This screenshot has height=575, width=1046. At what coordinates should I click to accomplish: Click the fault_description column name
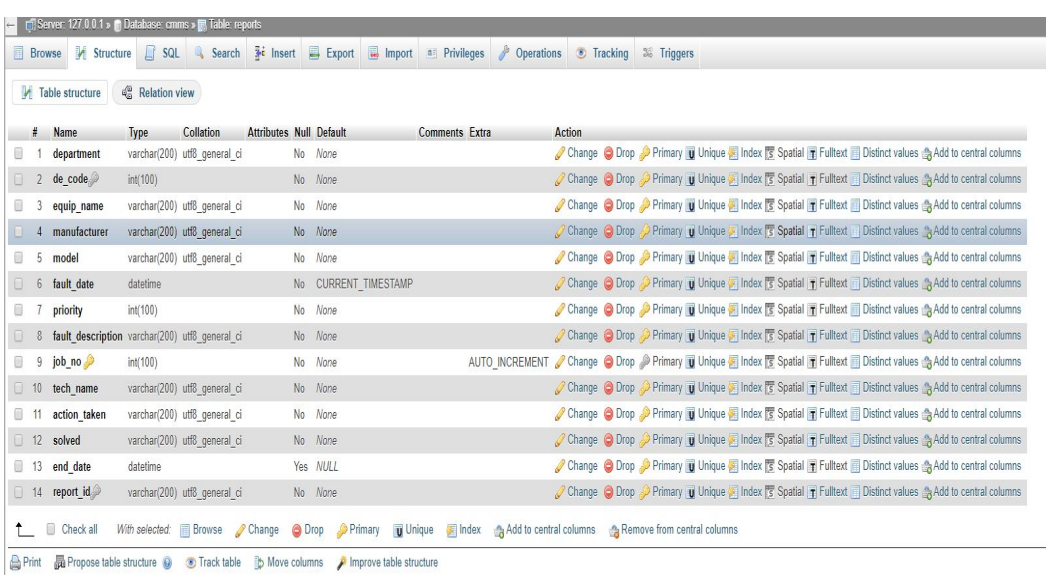coord(87,336)
